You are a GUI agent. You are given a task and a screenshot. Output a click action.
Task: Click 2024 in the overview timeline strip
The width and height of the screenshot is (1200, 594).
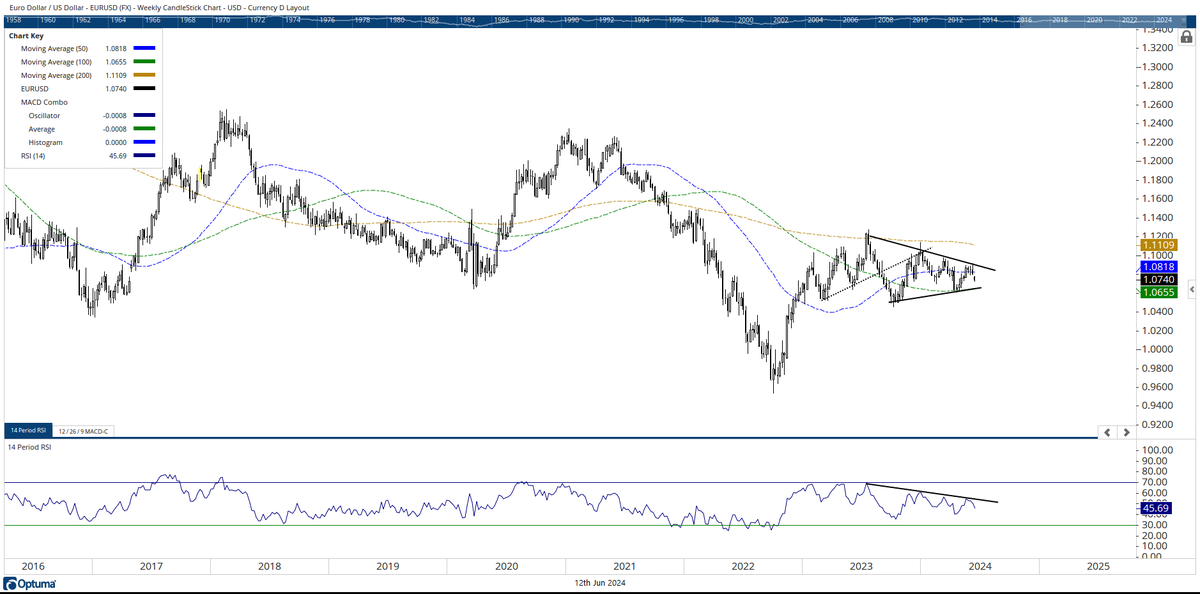[1163, 20]
